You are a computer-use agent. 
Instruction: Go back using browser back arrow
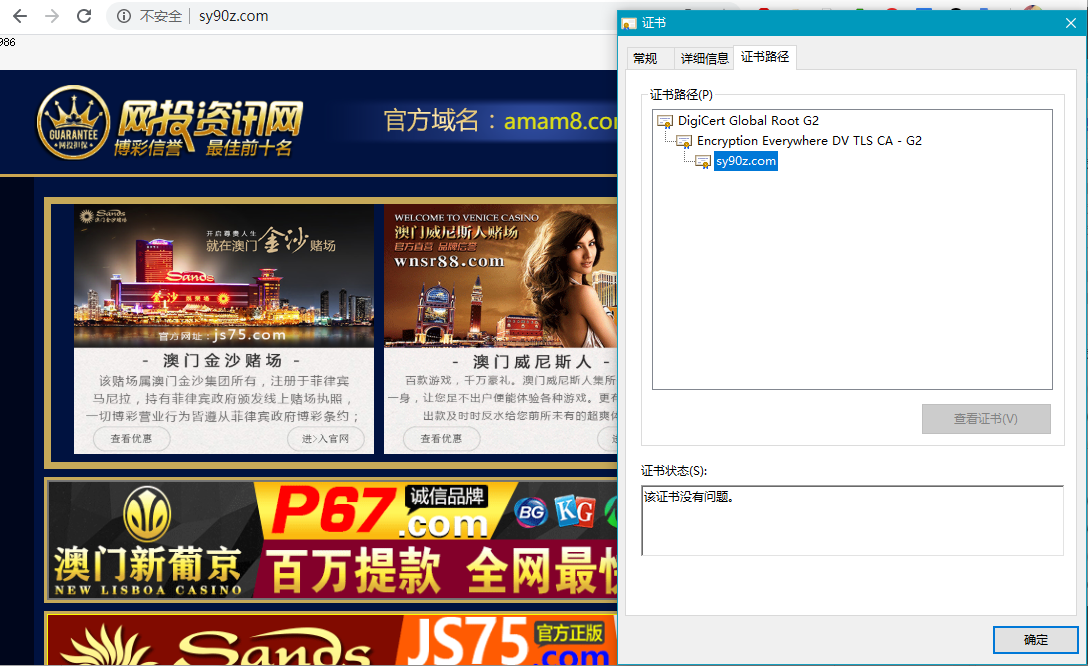[x=20, y=16]
